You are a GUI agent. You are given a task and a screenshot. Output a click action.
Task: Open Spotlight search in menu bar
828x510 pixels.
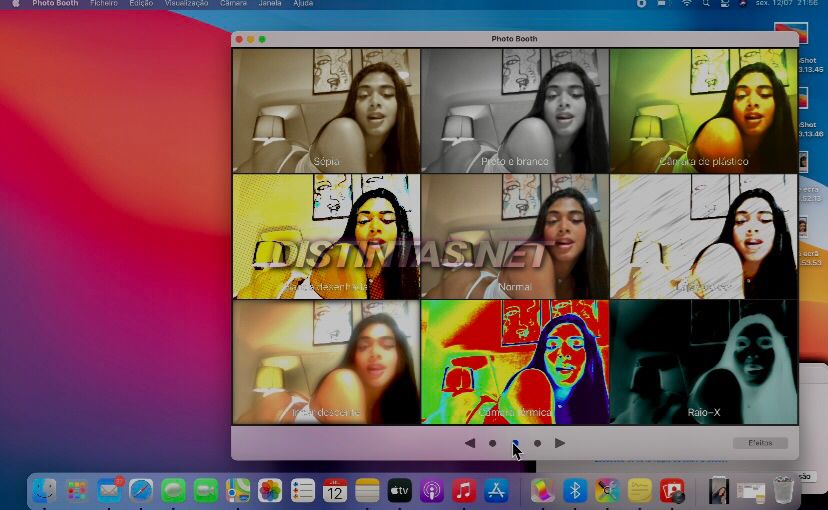706,3
